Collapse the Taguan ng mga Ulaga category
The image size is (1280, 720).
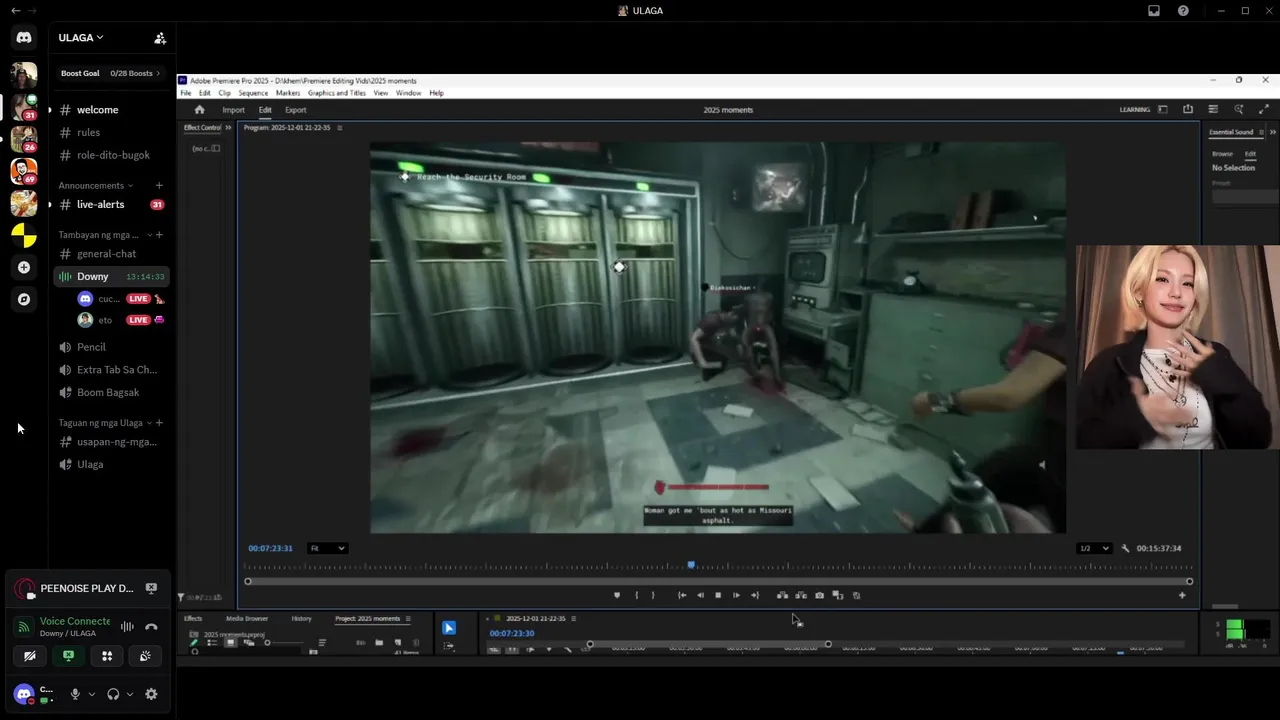[105, 423]
